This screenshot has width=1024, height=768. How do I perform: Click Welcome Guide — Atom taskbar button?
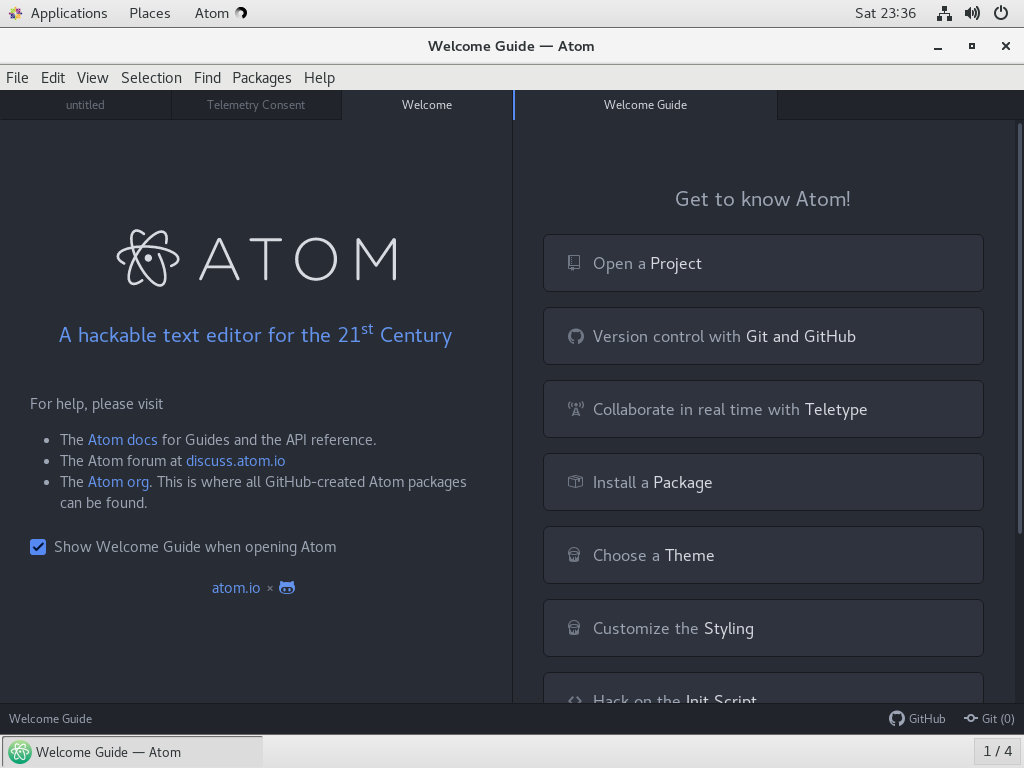pos(133,752)
